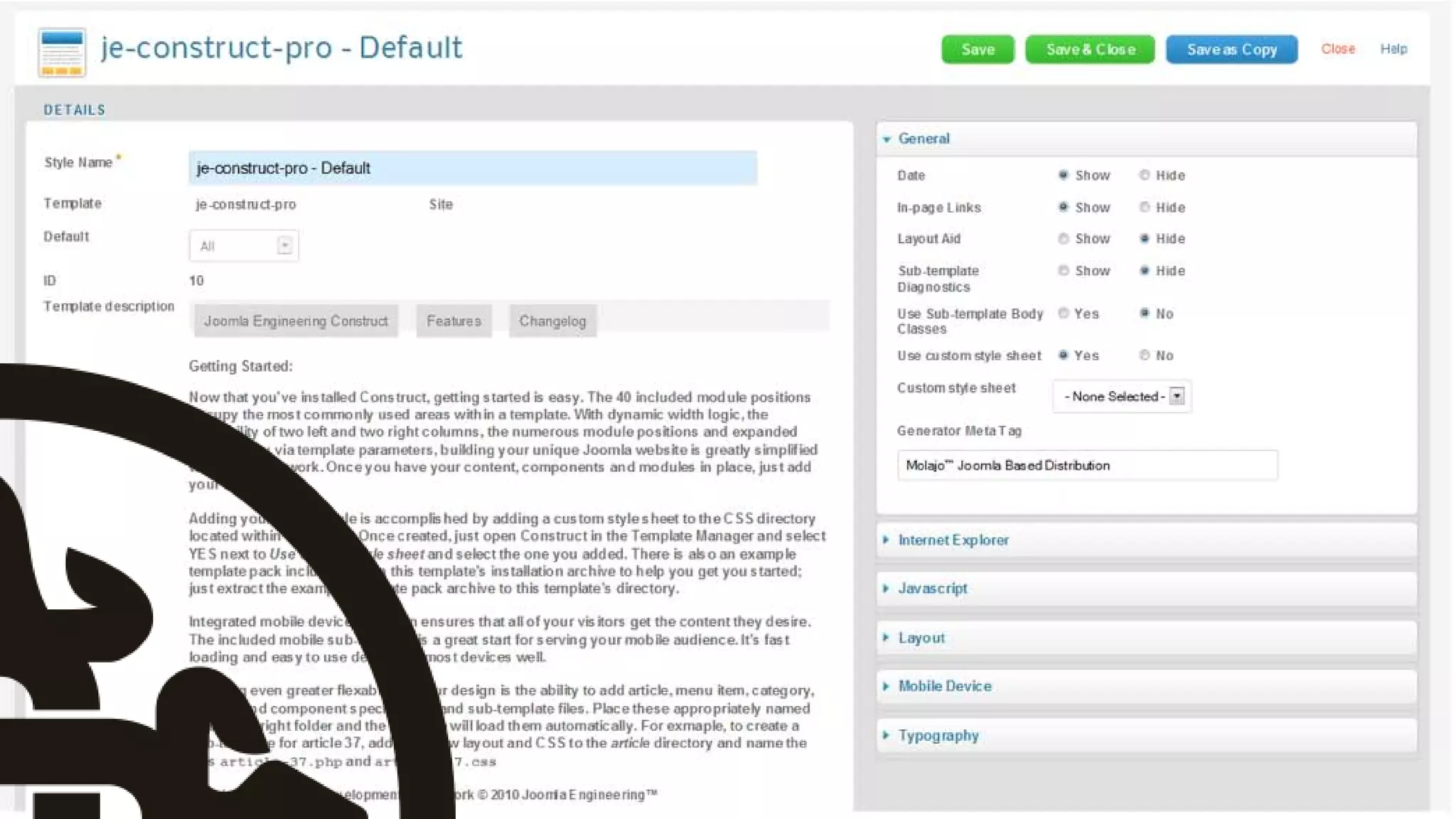Click the template style icon beside the title
The width and height of the screenshot is (1456, 819).
(62, 52)
